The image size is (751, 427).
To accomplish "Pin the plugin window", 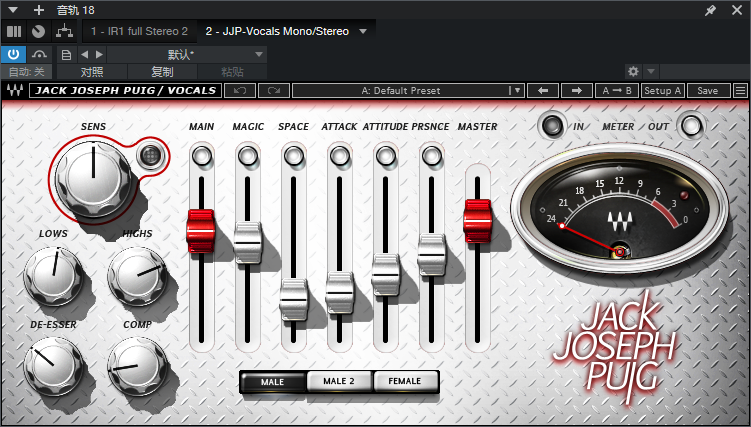I will coord(711,10).
